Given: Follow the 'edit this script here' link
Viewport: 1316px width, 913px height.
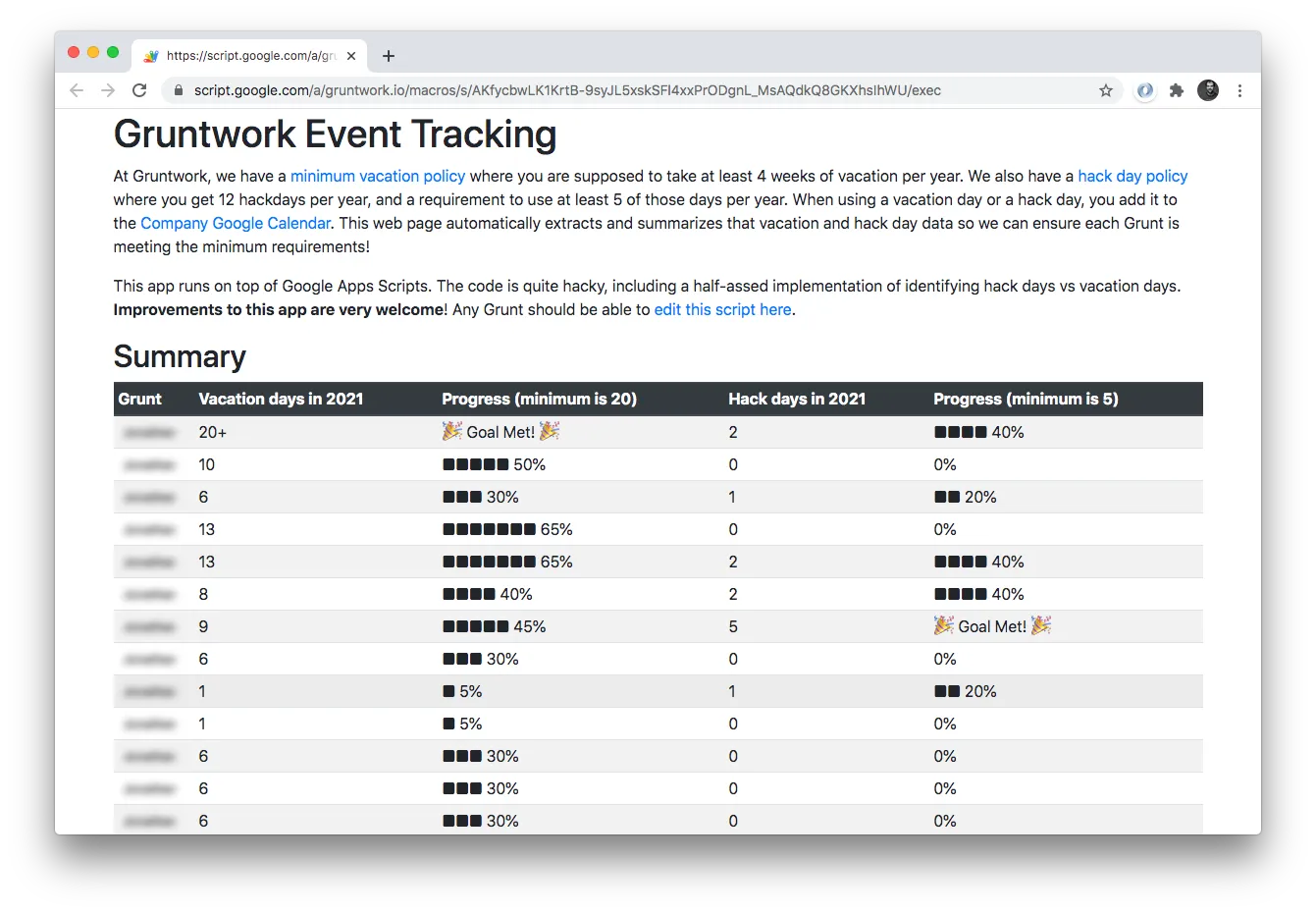Looking at the screenshot, I should (722, 309).
